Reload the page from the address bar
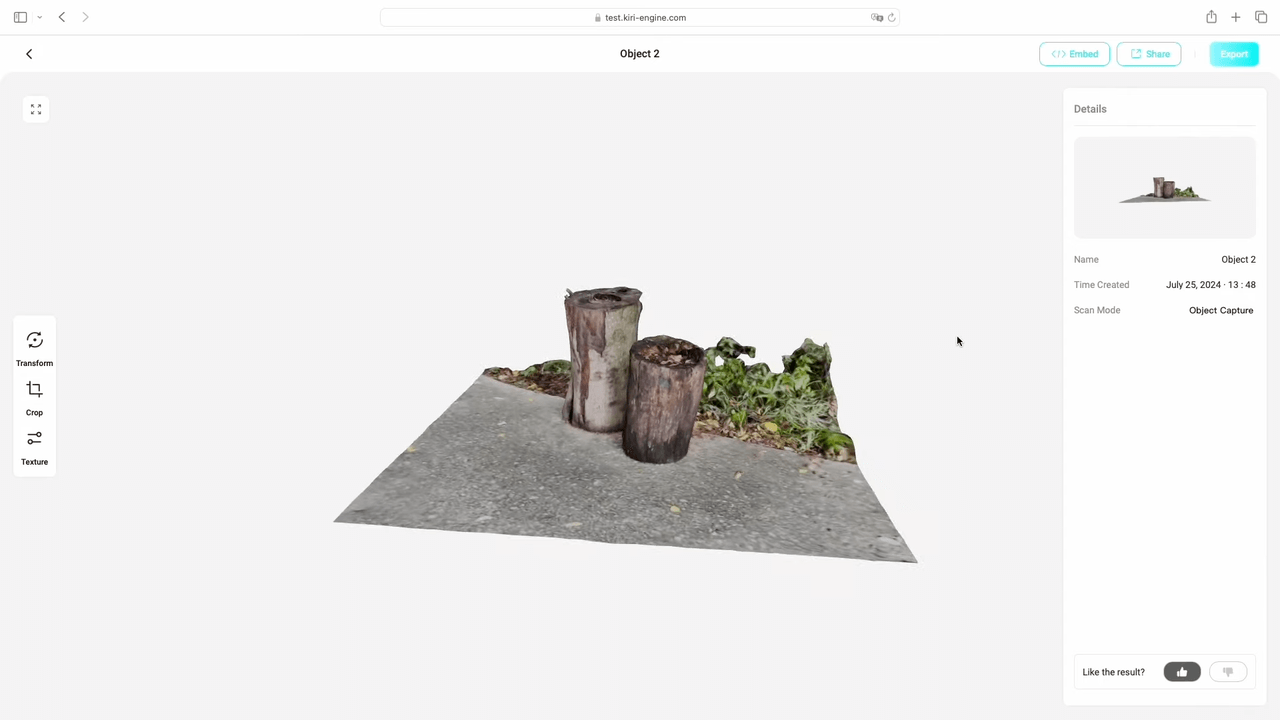 coord(891,17)
